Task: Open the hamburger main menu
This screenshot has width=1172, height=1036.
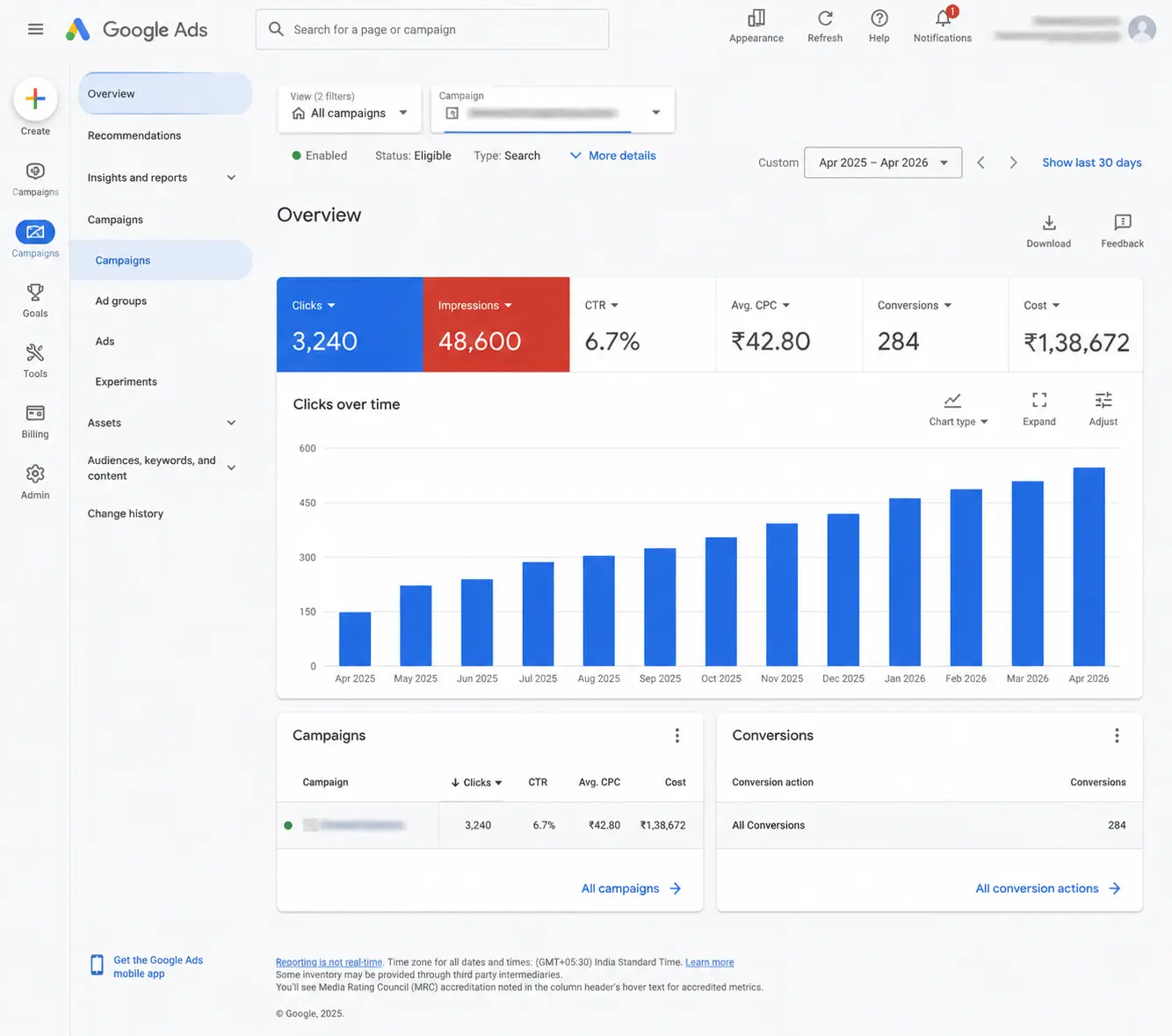Action: pyautogui.click(x=35, y=29)
